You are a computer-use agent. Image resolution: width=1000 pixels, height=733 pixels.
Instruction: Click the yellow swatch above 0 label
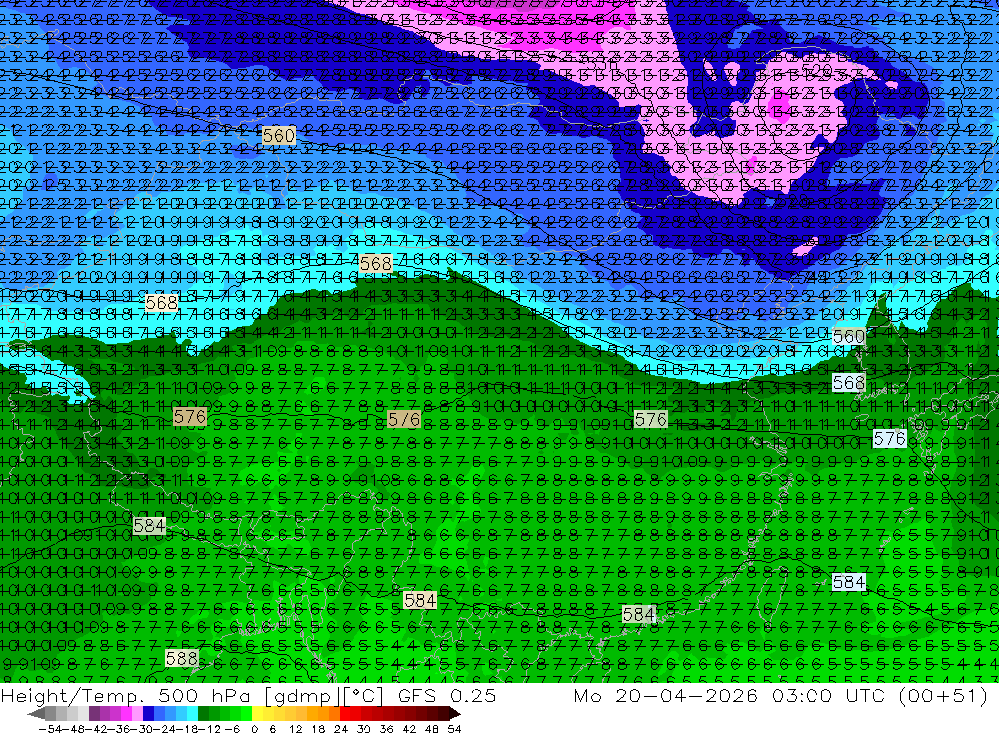coord(257,713)
